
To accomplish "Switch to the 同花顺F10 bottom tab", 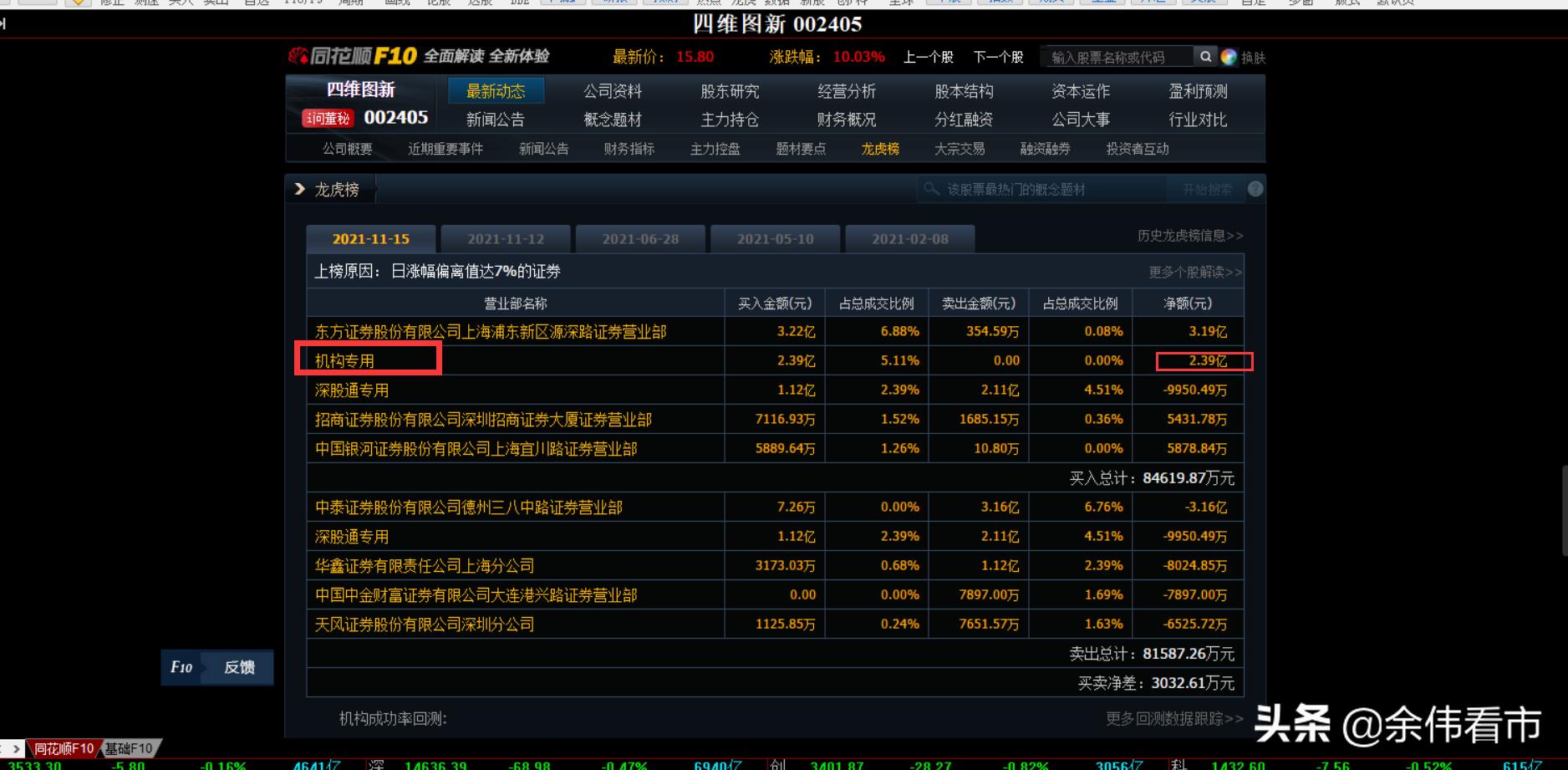I will coord(64,748).
